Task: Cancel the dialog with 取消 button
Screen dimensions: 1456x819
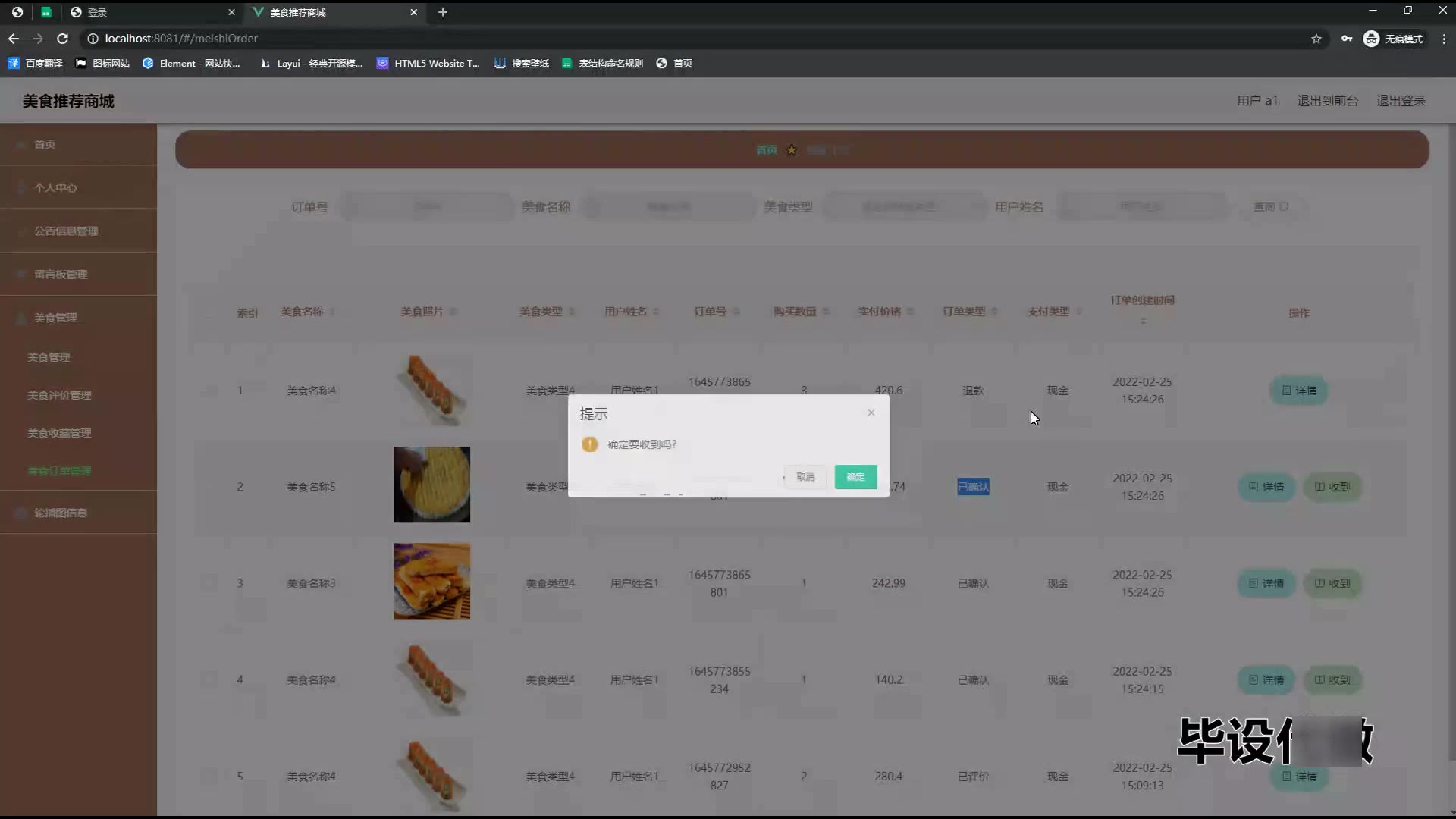Action: point(805,477)
